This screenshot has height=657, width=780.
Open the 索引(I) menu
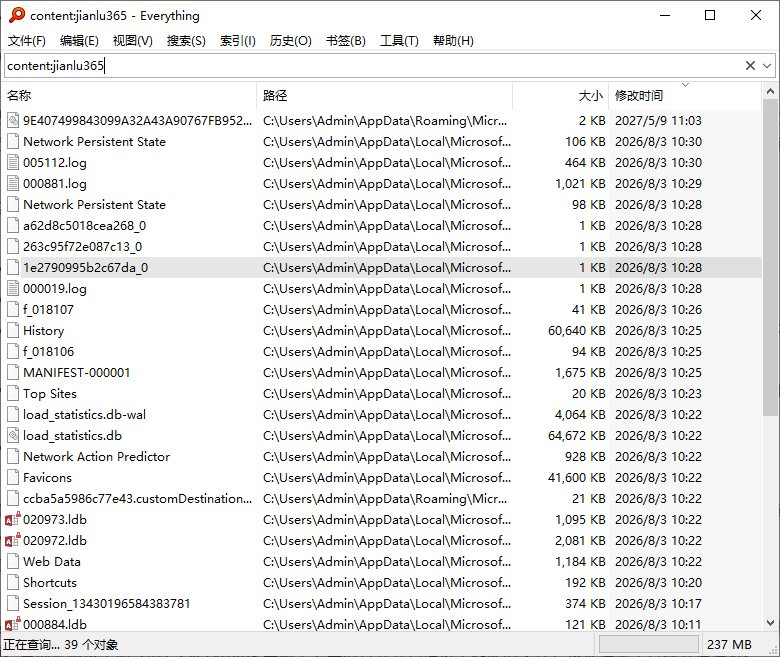point(238,41)
